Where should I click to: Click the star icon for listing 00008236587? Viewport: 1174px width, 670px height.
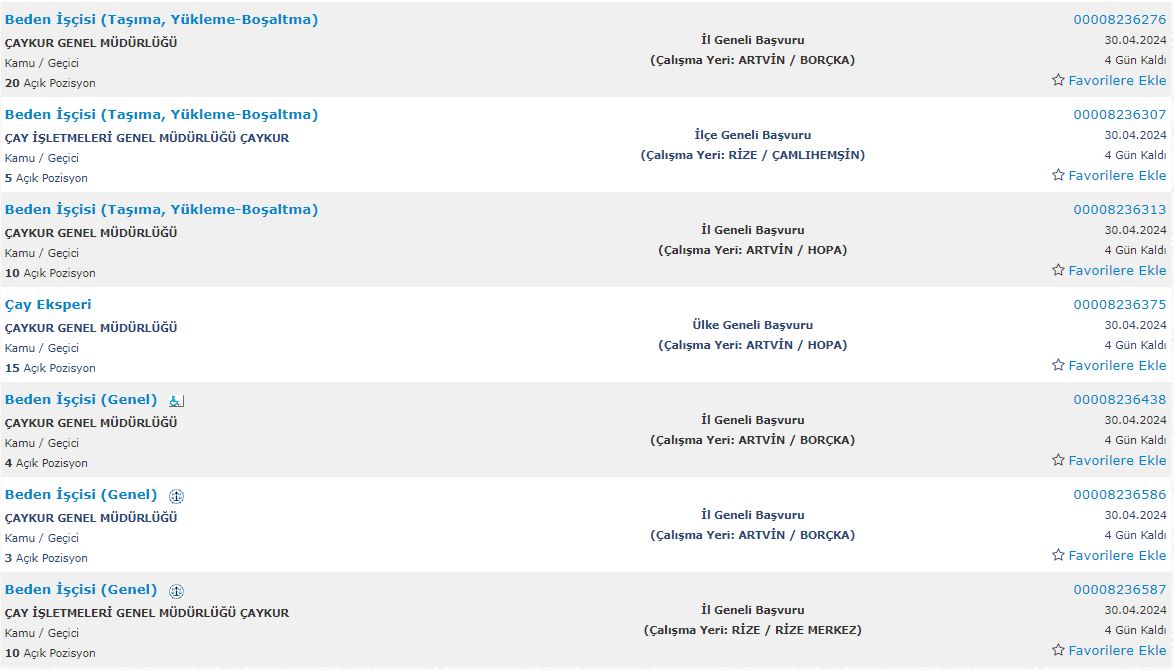point(1058,650)
